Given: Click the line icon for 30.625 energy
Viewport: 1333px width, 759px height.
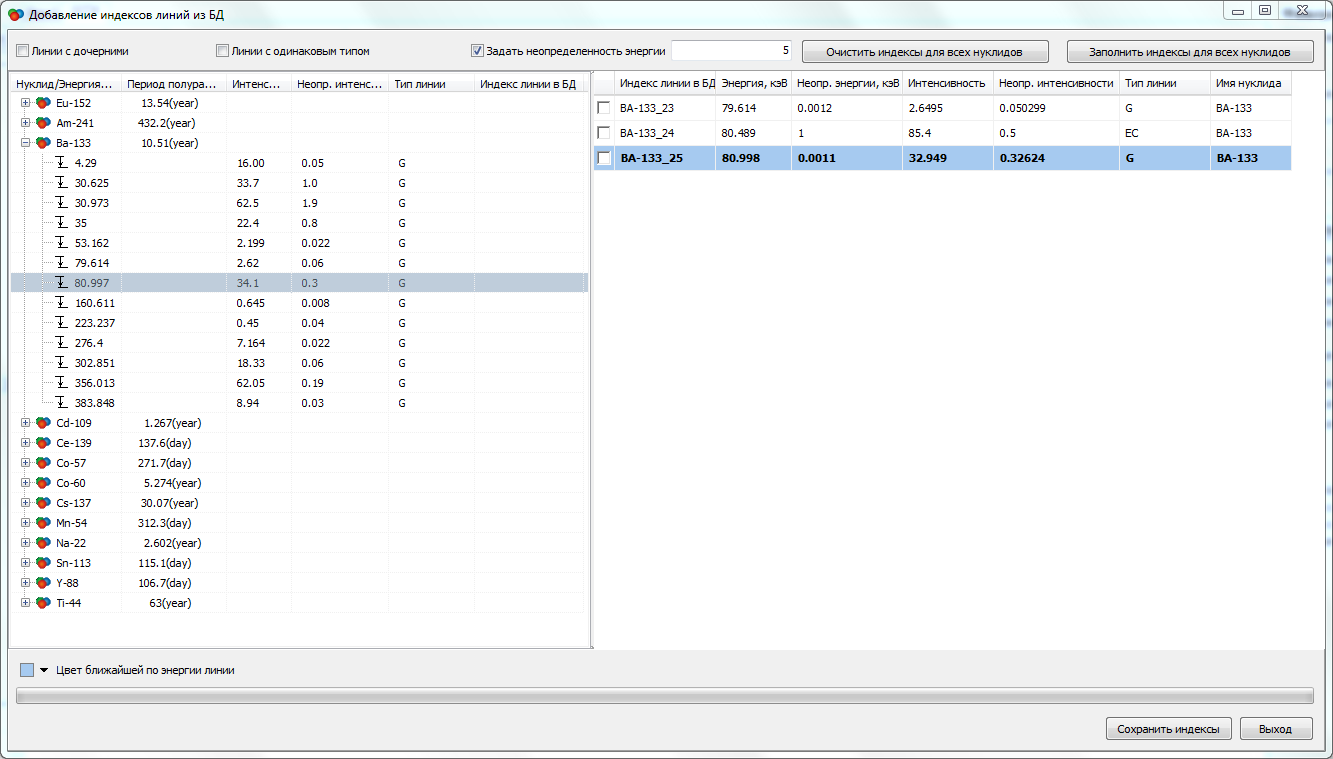Looking at the screenshot, I should pyautogui.click(x=62, y=183).
